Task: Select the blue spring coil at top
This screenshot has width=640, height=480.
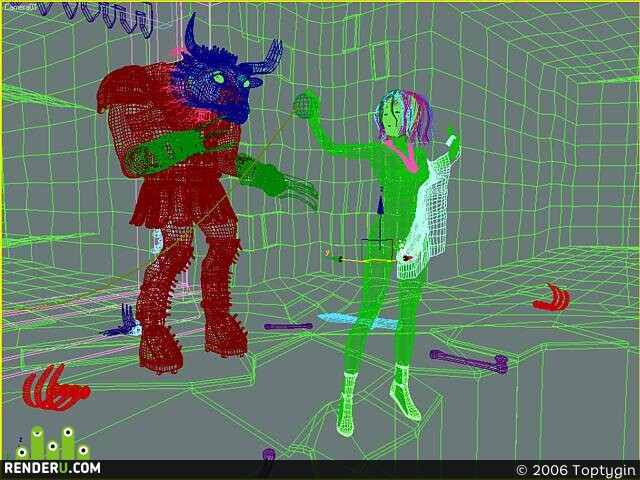Action: click(98, 18)
